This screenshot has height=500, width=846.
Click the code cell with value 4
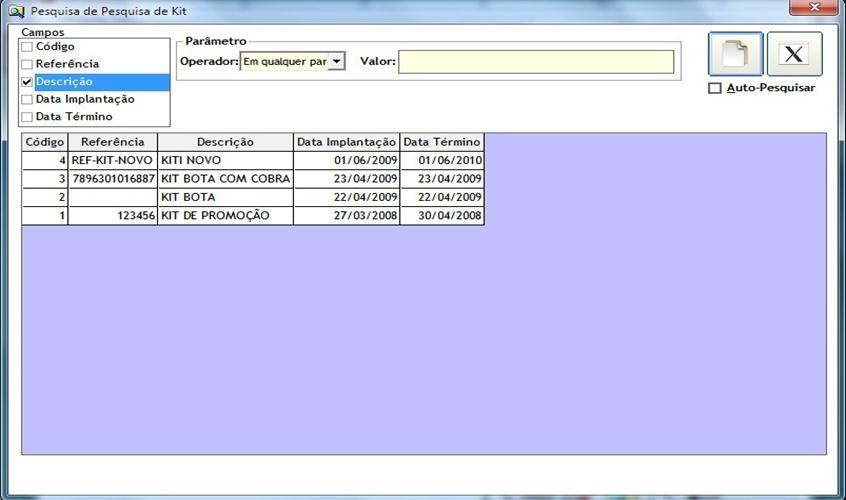[x=45, y=160]
